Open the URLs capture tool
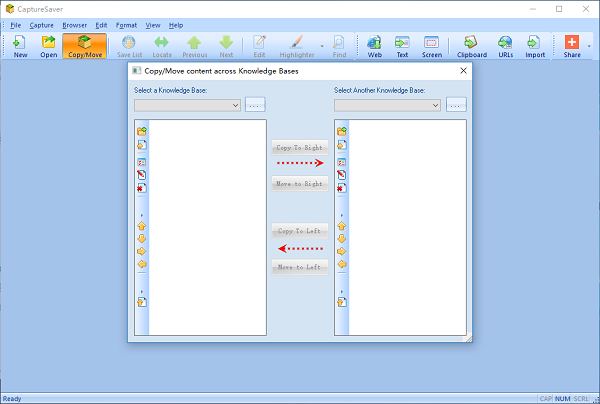The height and width of the screenshot is (404, 600). coord(506,46)
